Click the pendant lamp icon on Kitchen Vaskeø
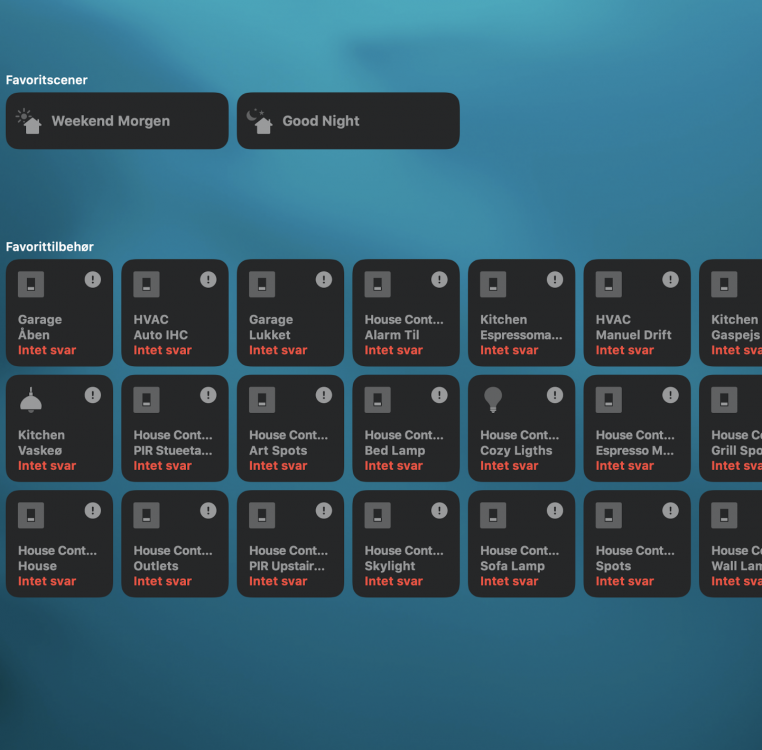This screenshot has width=762, height=750. pyautogui.click(x=31, y=400)
